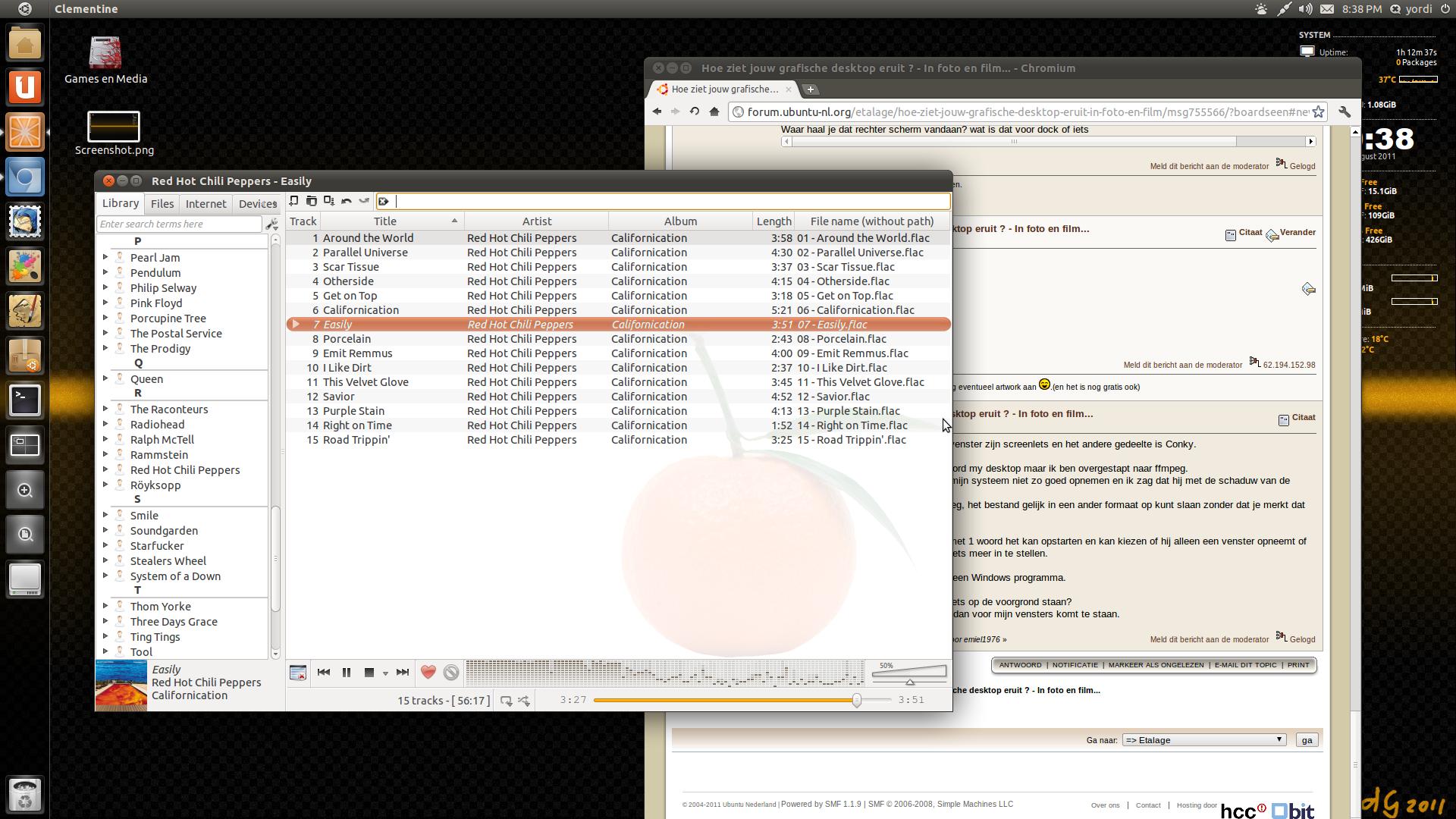Screen dimensions: 1456x819
Task: Select System of a Down in library
Action: (x=175, y=576)
